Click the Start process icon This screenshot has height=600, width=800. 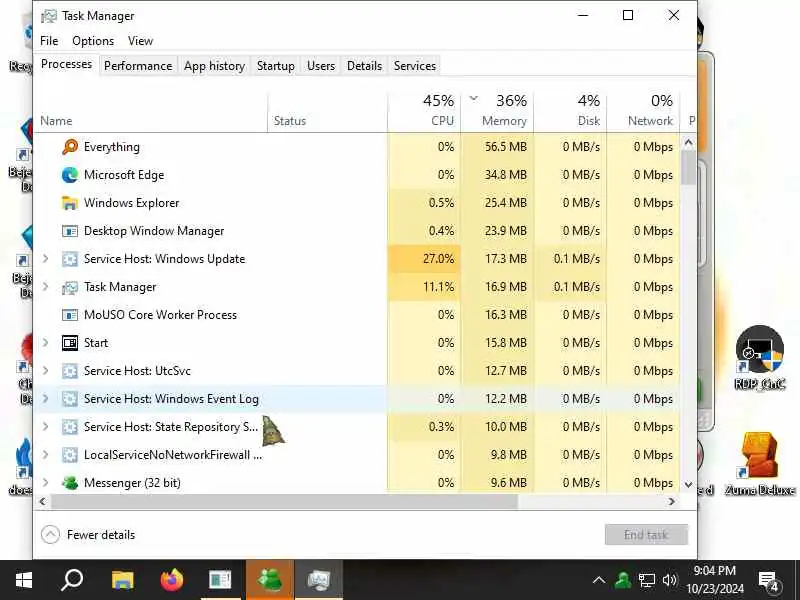pyautogui.click(x=70, y=343)
